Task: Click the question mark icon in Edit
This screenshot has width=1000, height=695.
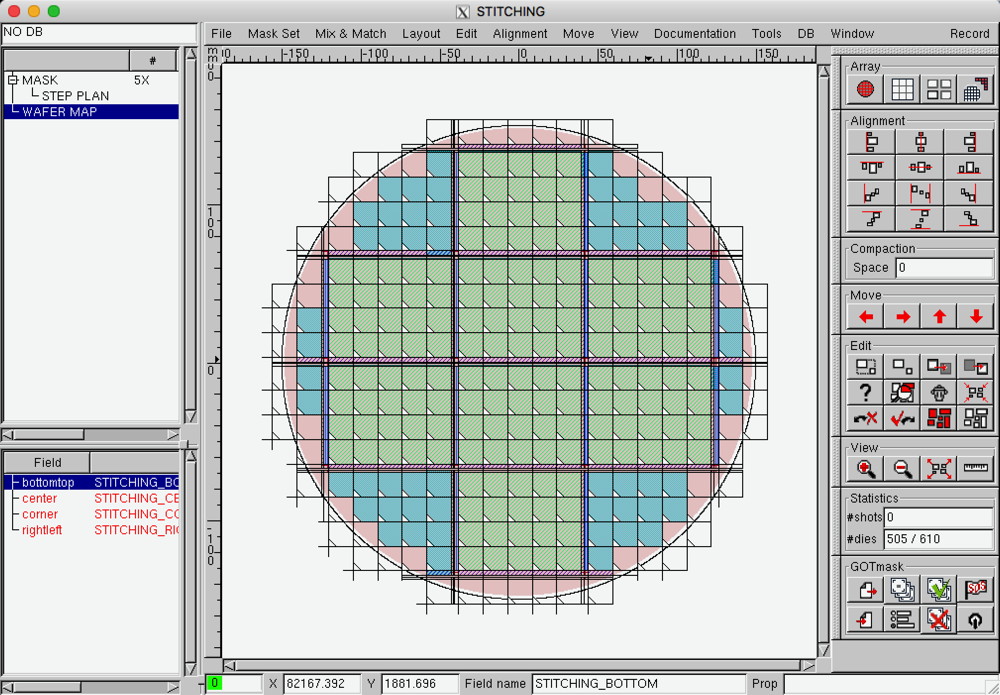Action: tap(866, 393)
